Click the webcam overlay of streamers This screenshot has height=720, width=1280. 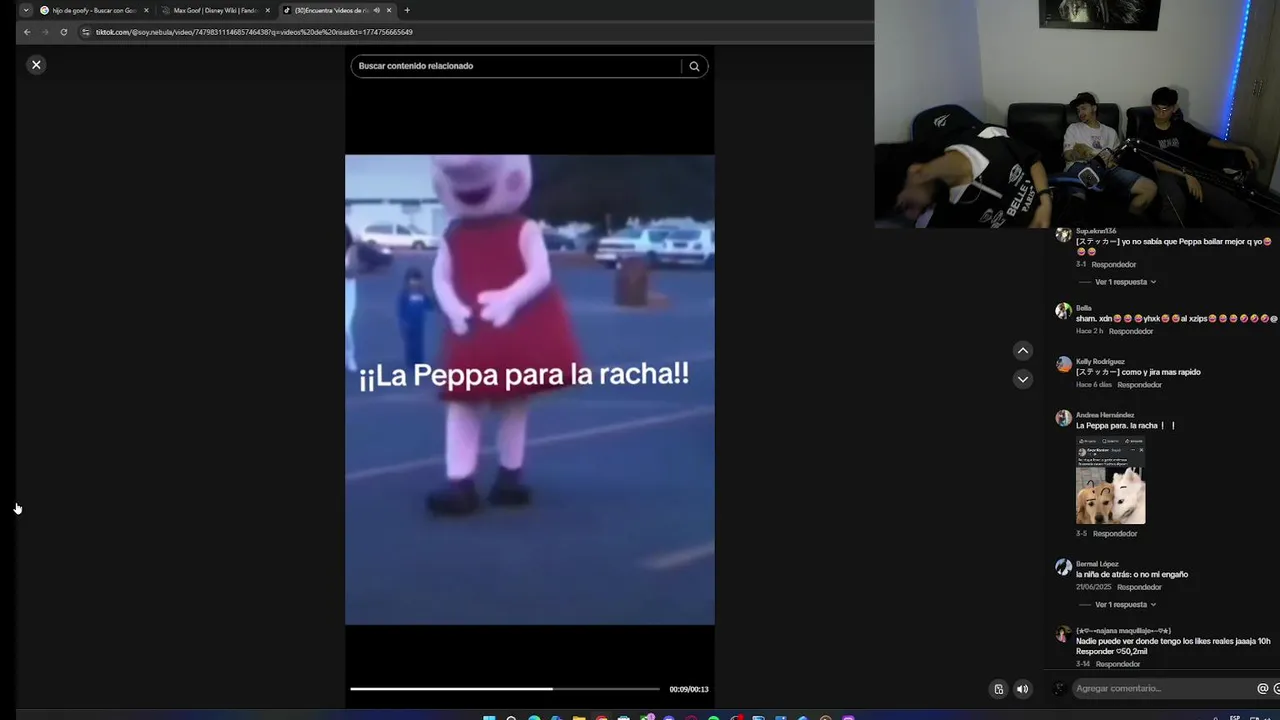1077,113
